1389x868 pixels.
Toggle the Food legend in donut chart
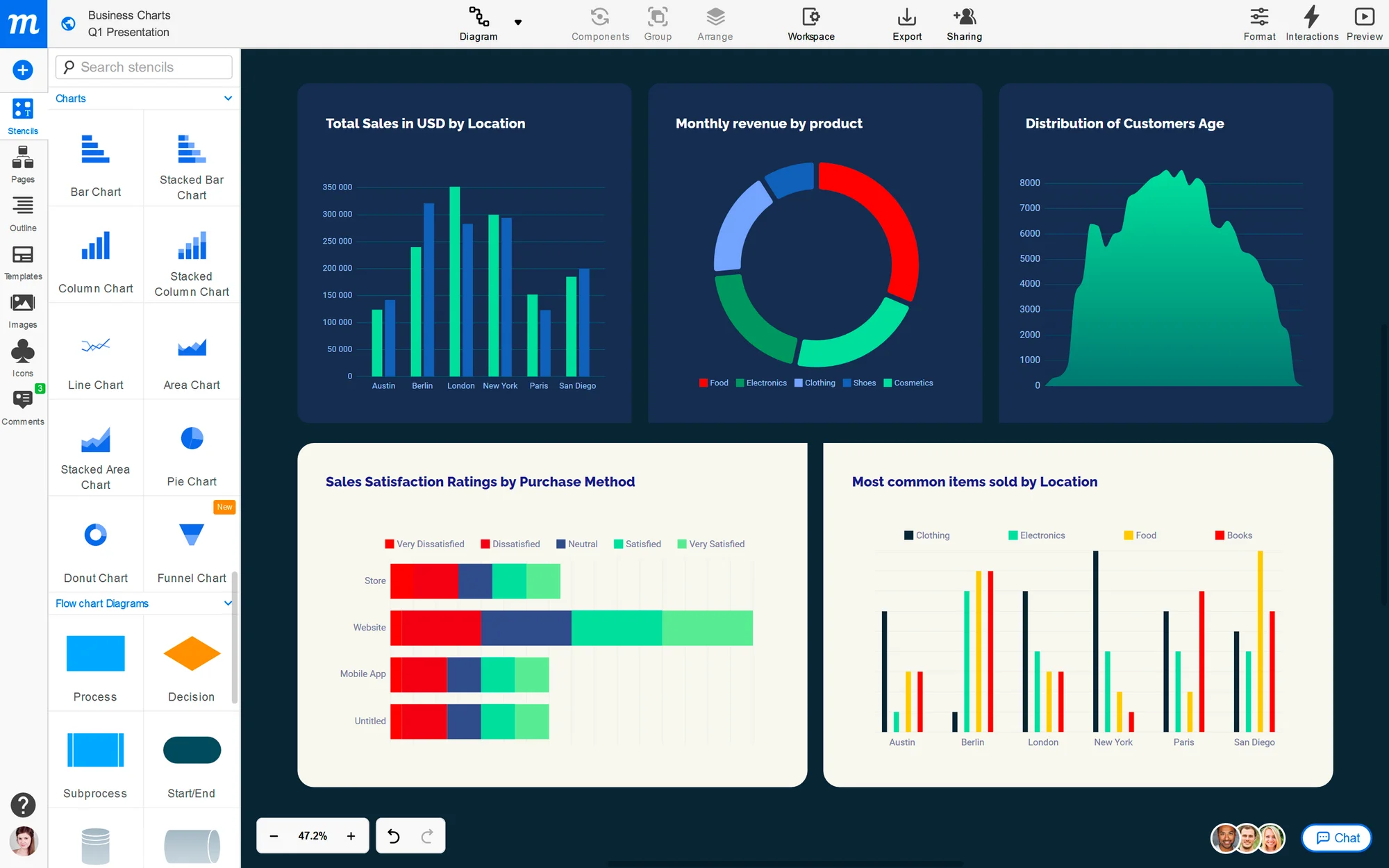pos(713,383)
